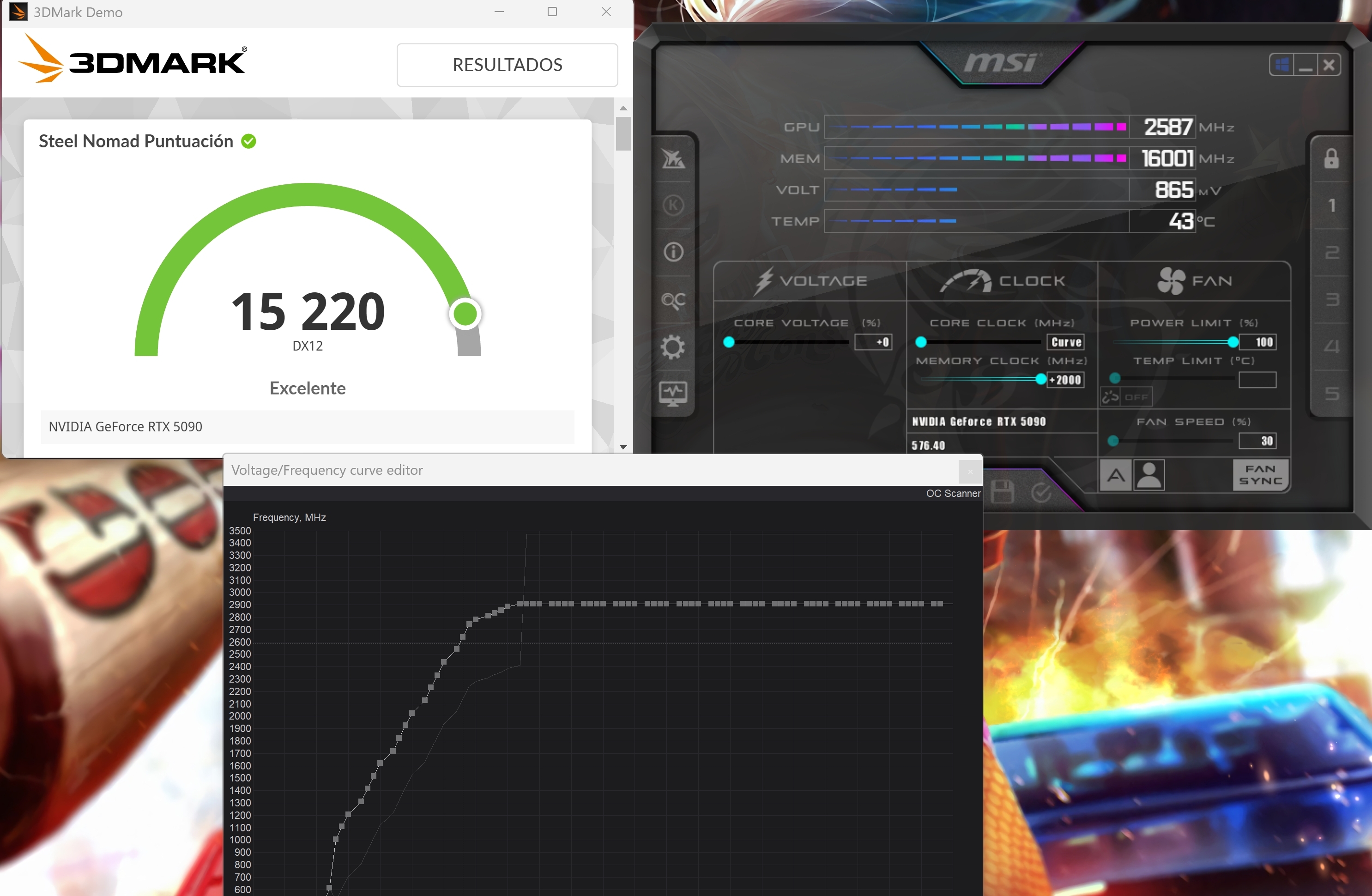This screenshot has width=1372, height=896.
Task: Click the VOLT 865 mV readout
Action: tap(1174, 190)
